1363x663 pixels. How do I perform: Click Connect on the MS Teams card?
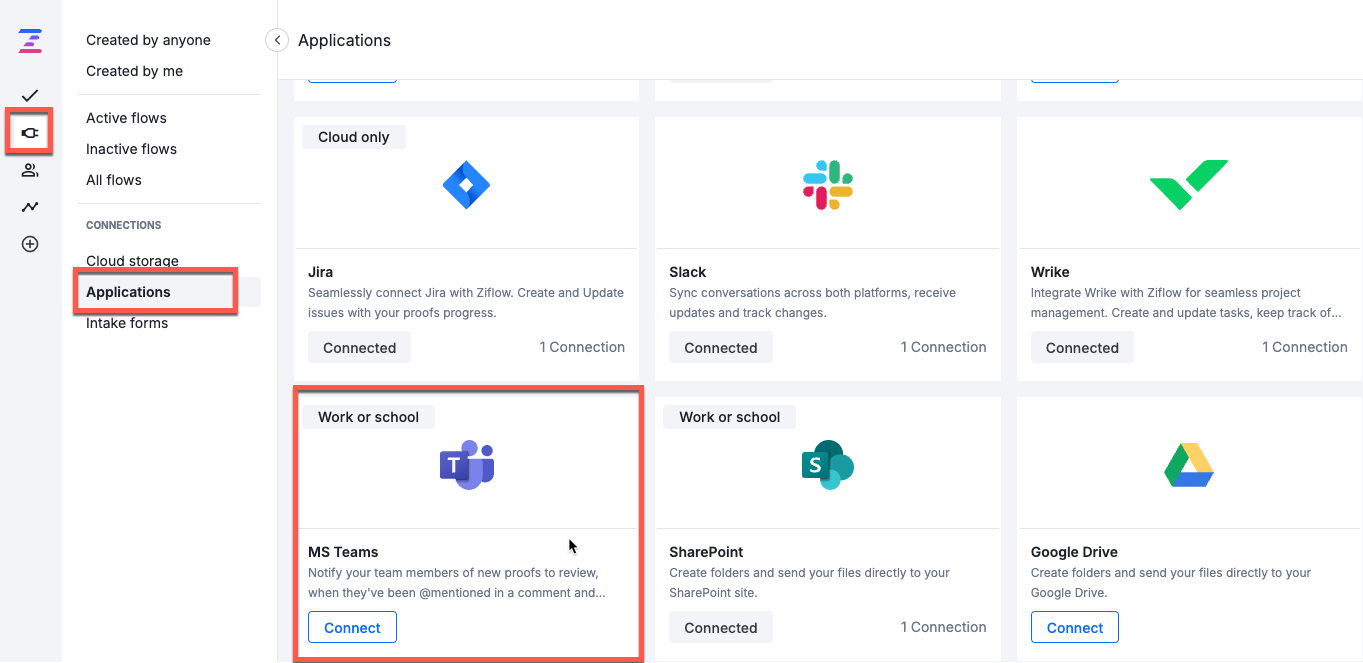[x=352, y=627]
